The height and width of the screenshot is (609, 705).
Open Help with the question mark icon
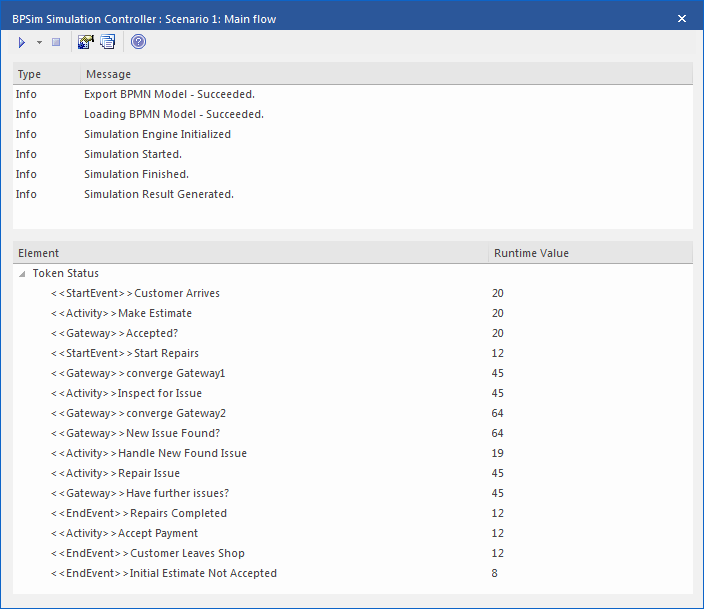click(138, 42)
